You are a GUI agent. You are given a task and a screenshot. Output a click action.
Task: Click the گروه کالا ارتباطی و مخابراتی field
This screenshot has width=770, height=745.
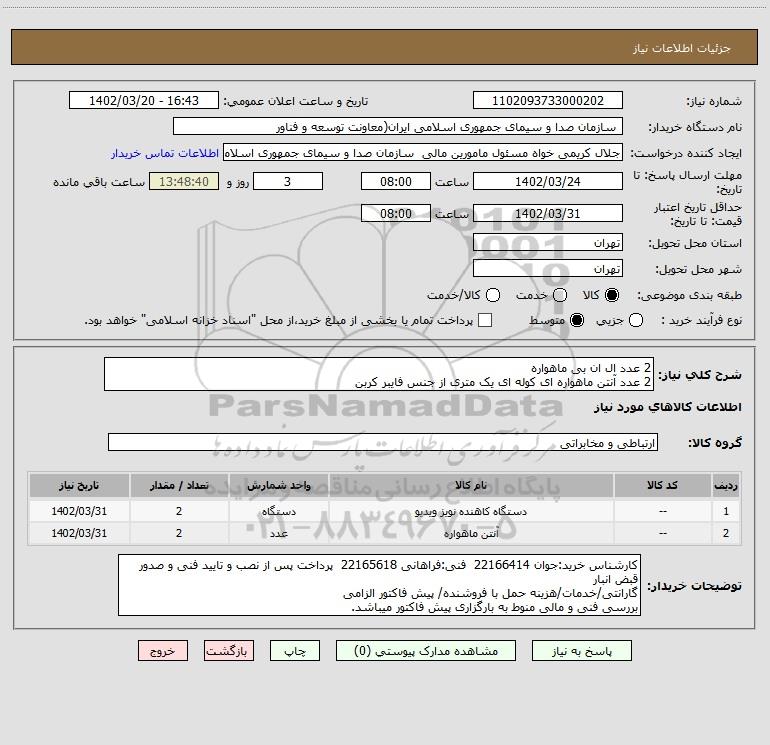click(x=383, y=442)
